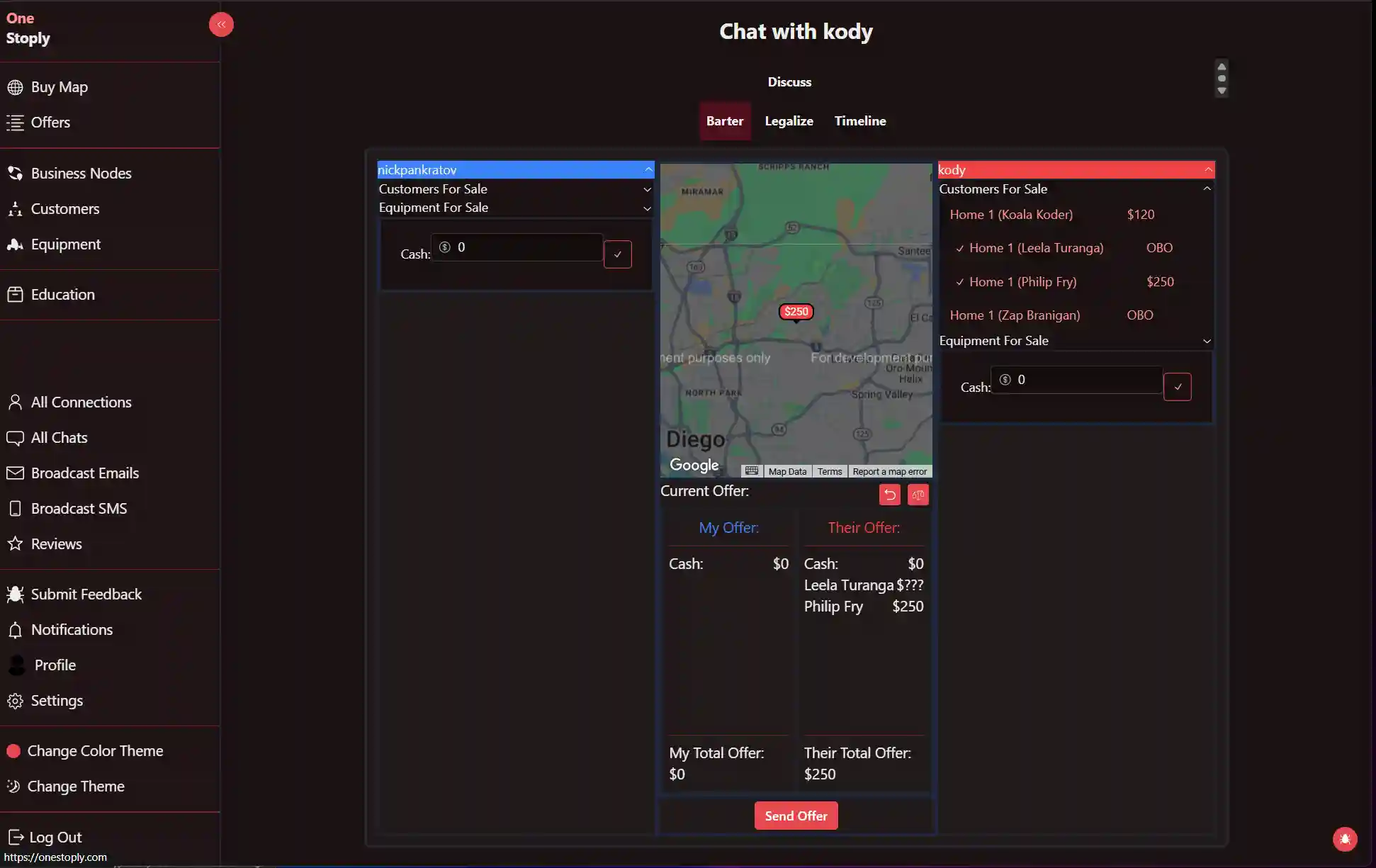Click the undo arrow to reset current offer

click(889, 494)
